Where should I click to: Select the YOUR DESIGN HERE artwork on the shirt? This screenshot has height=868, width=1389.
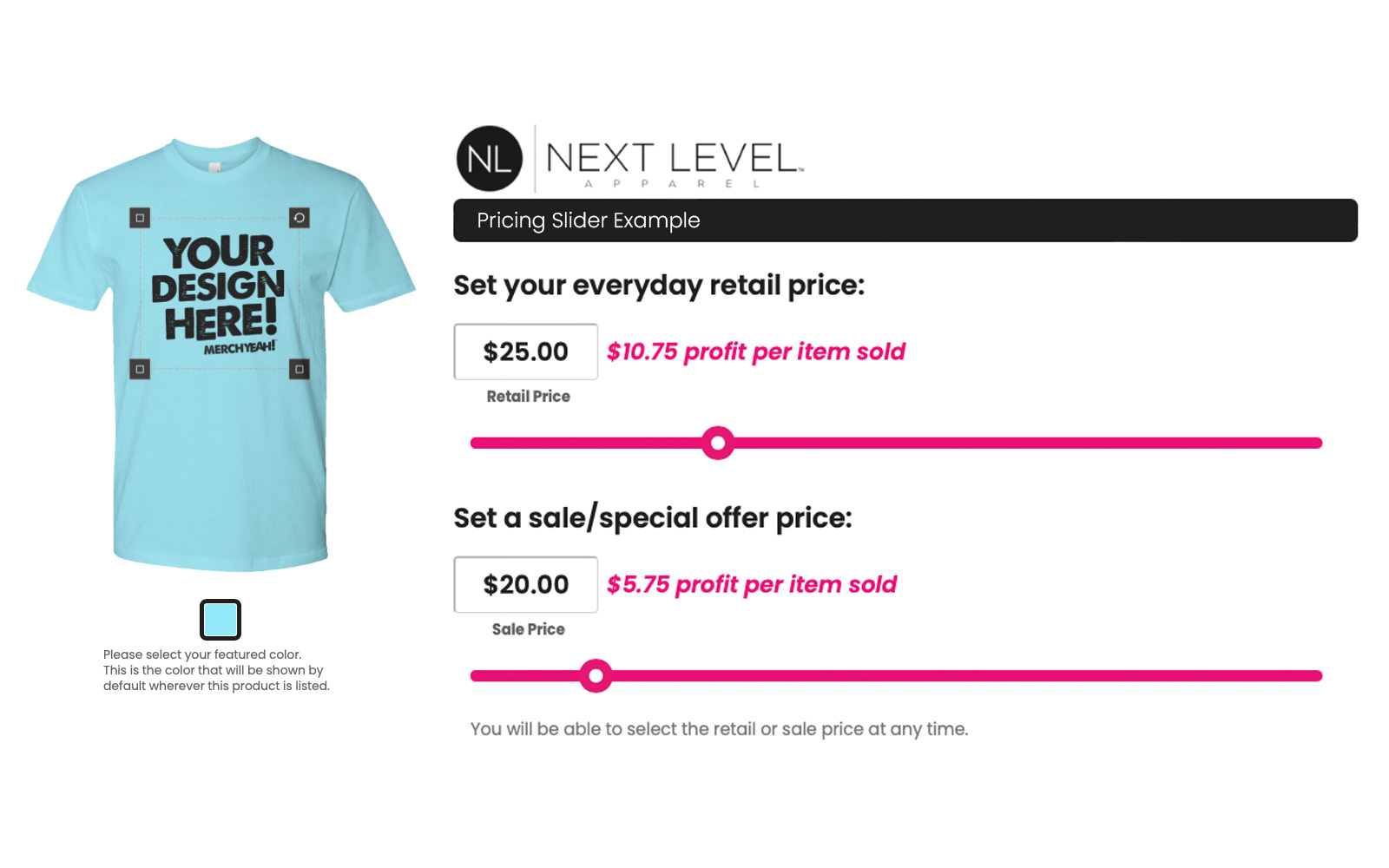tap(220, 291)
